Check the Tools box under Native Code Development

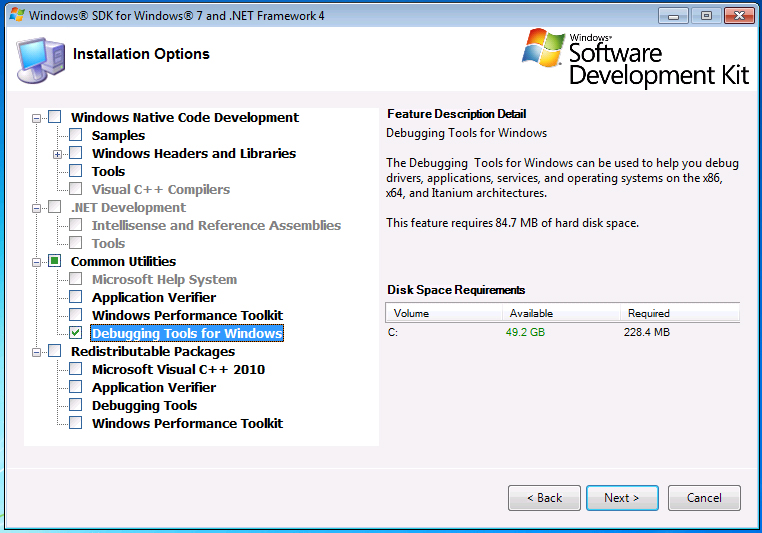pyautogui.click(x=75, y=171)
